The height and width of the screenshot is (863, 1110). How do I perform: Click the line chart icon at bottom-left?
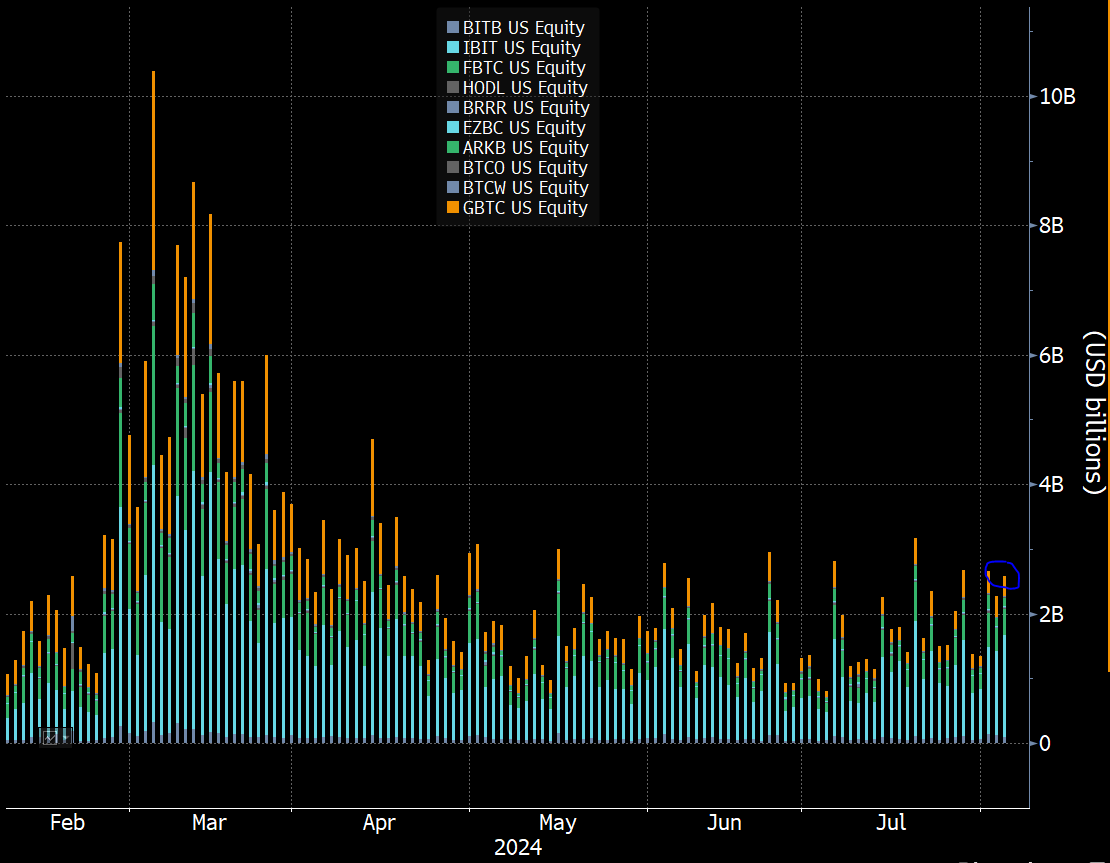click(x=50, y=737)
